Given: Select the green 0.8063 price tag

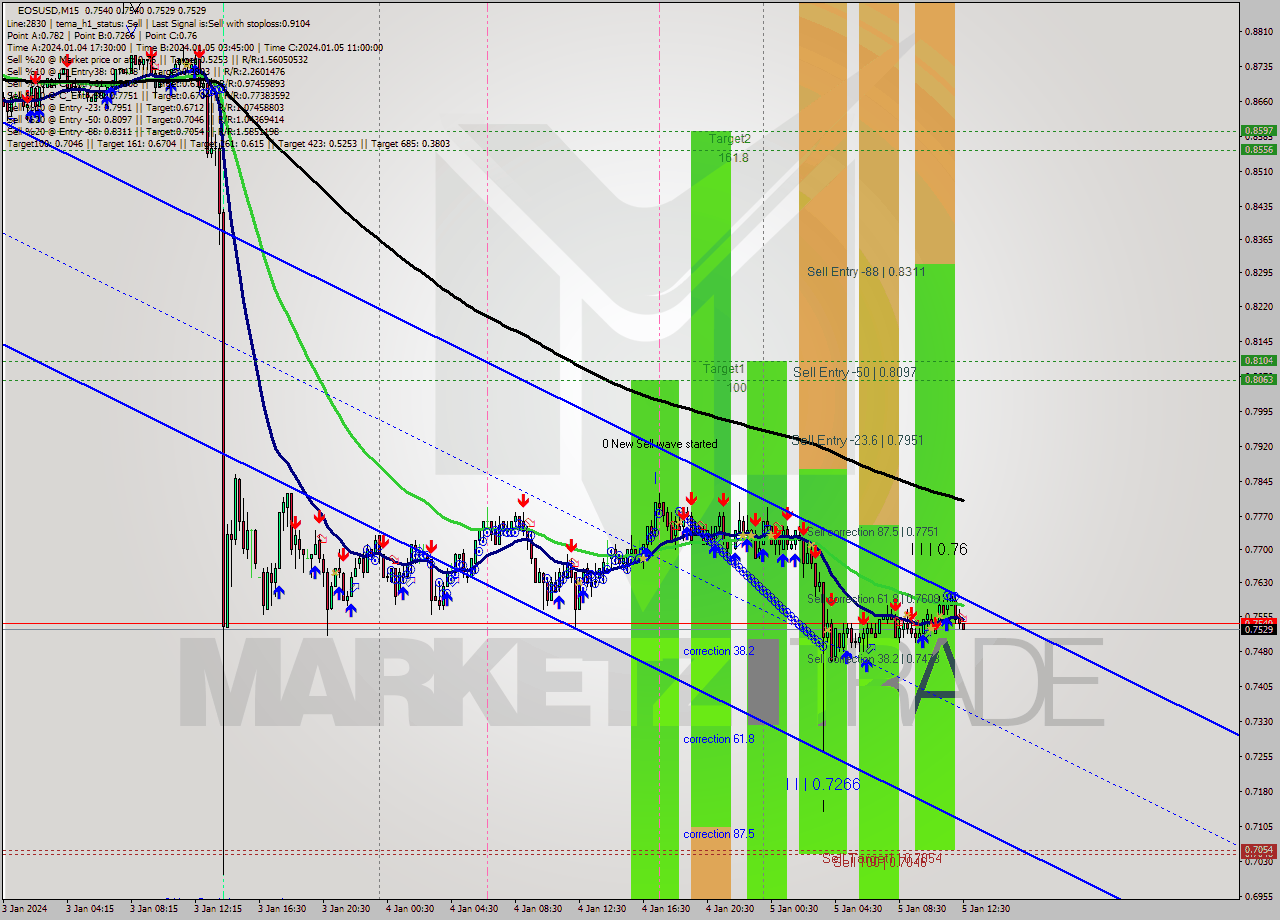Looking at the screenshot, I should coord(1258,379).
